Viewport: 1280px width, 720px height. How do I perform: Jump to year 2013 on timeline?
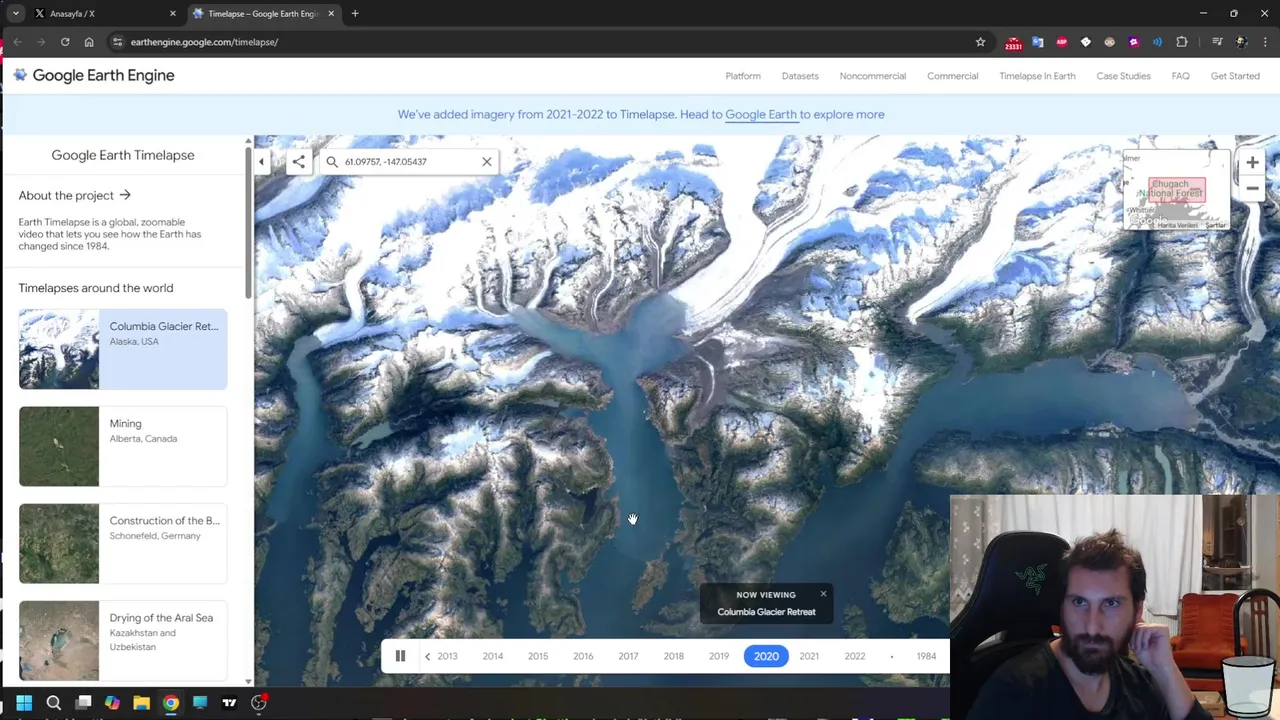click(x=447, y=656)
